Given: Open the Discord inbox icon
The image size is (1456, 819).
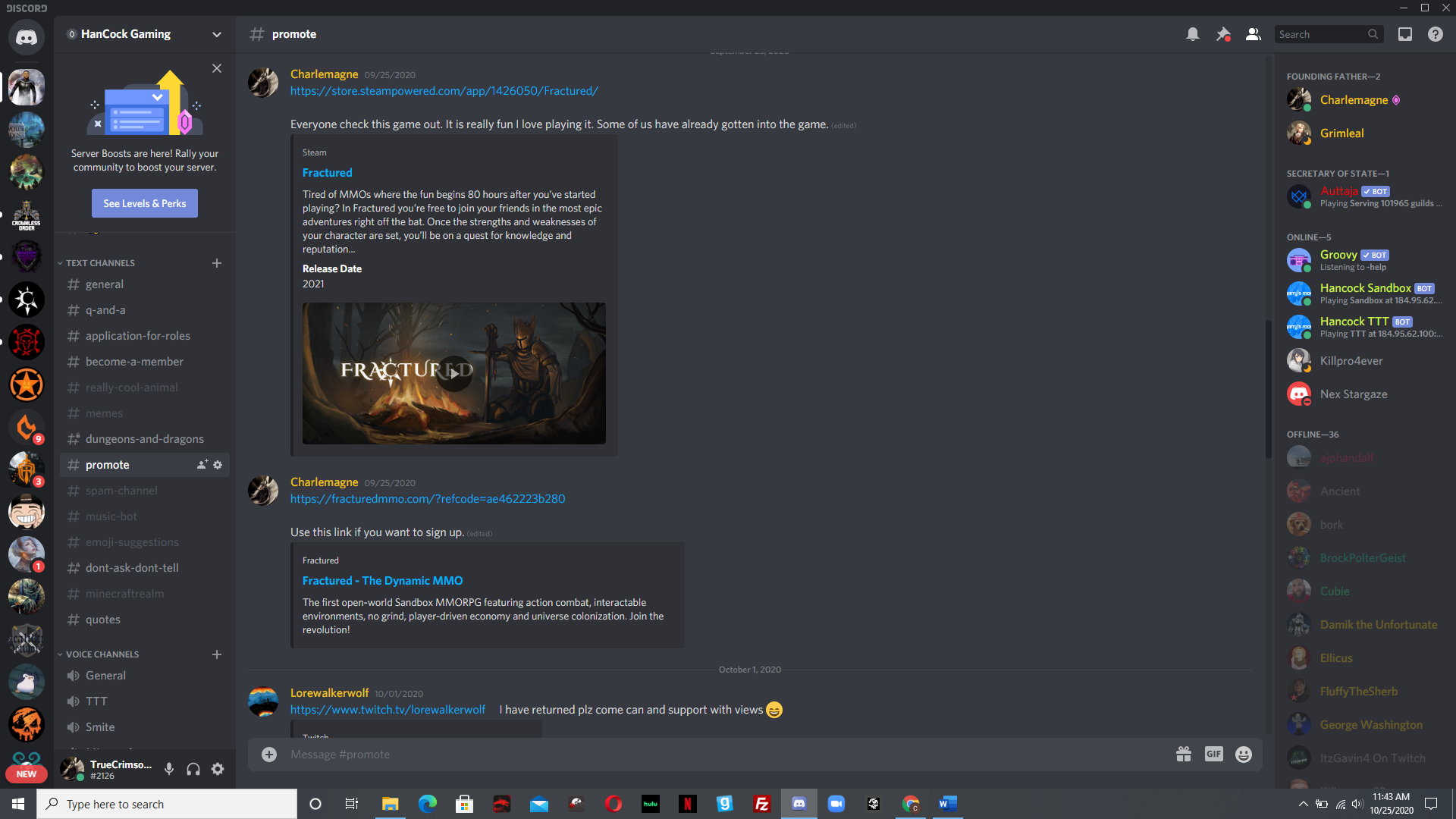Looking at the screenshot, I should 1405,34.
